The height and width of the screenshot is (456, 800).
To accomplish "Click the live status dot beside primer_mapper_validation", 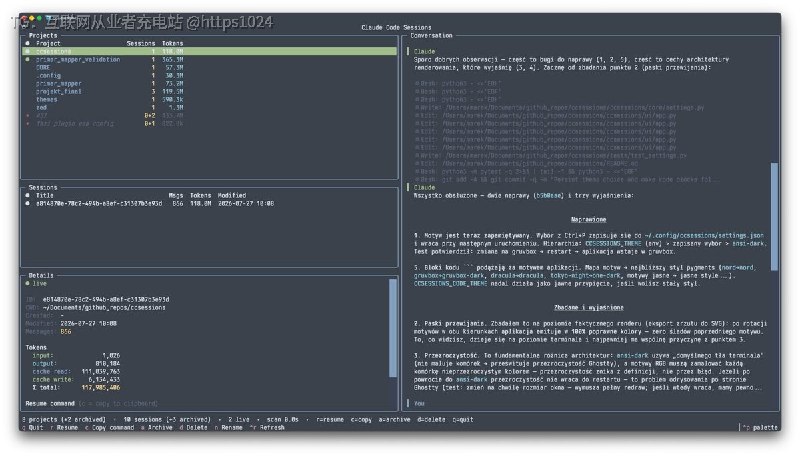I will click(28, 60).
